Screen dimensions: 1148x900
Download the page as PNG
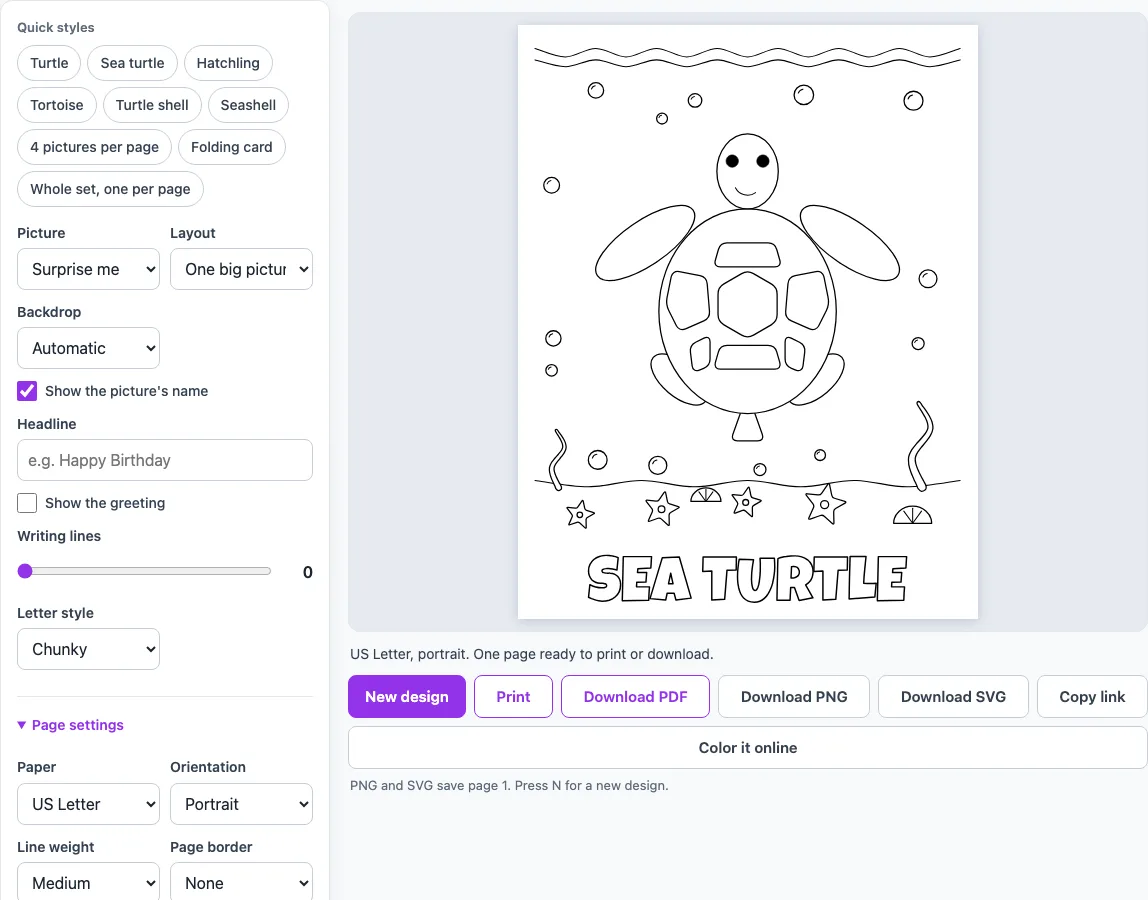point(794,696)
